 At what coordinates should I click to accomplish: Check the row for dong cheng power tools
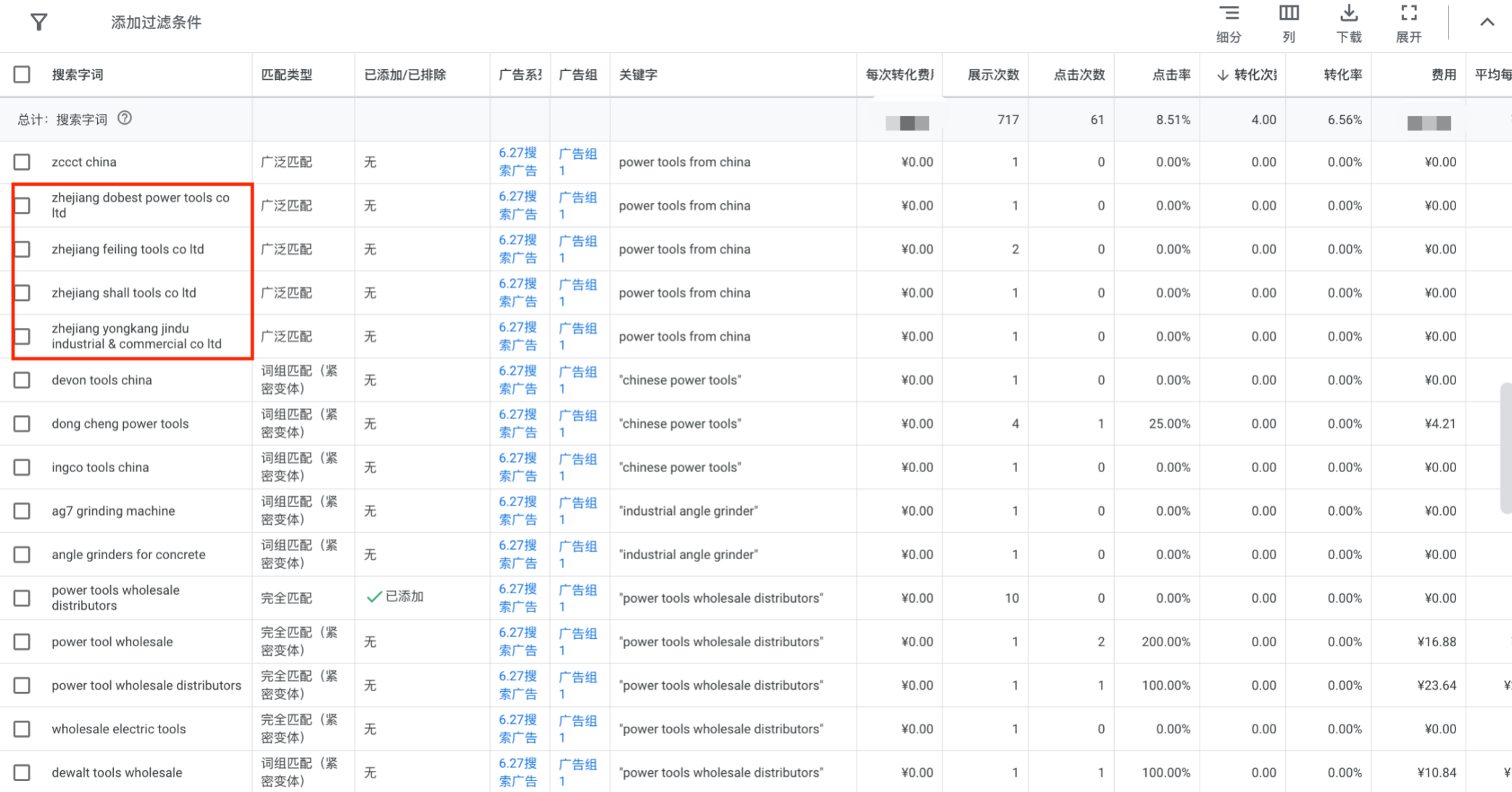pyautogui.click(x=22, y=424)
